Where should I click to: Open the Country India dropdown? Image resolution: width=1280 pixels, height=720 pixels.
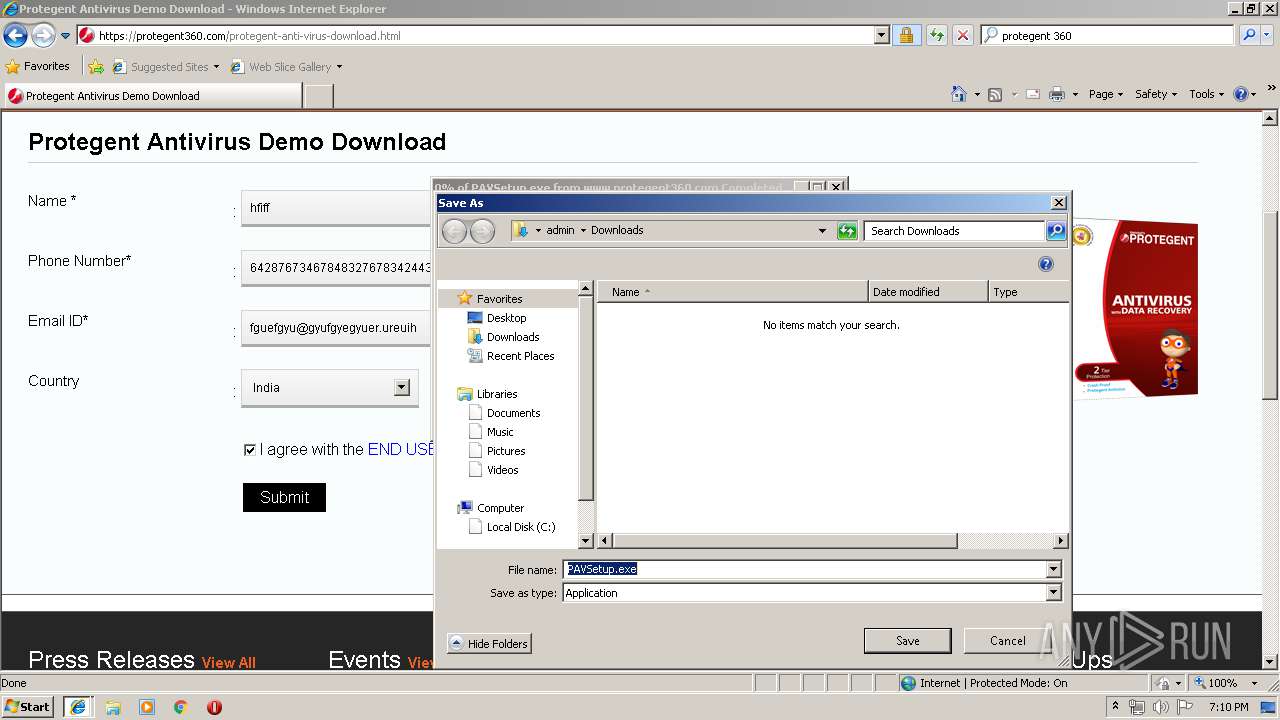click(x=401, y=387)
